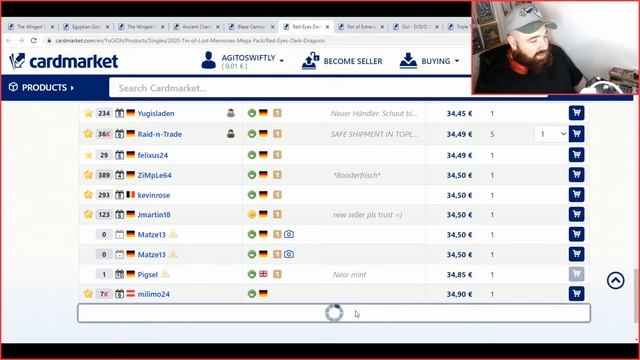Add Jmartin18 offer to cart
This screenshot has width=640, height=360.
click(x=576, y=214)
